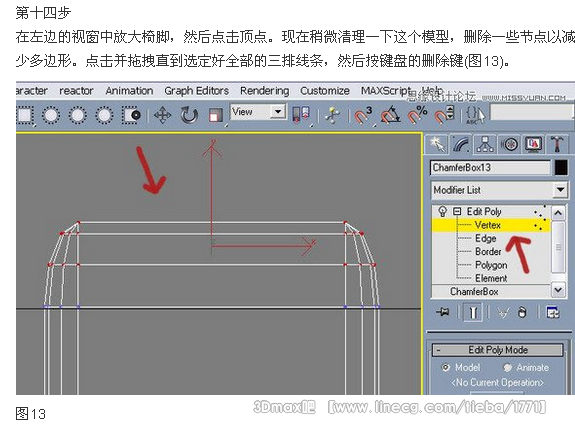Click Configure Modifier Sets icon

[553, 313]
